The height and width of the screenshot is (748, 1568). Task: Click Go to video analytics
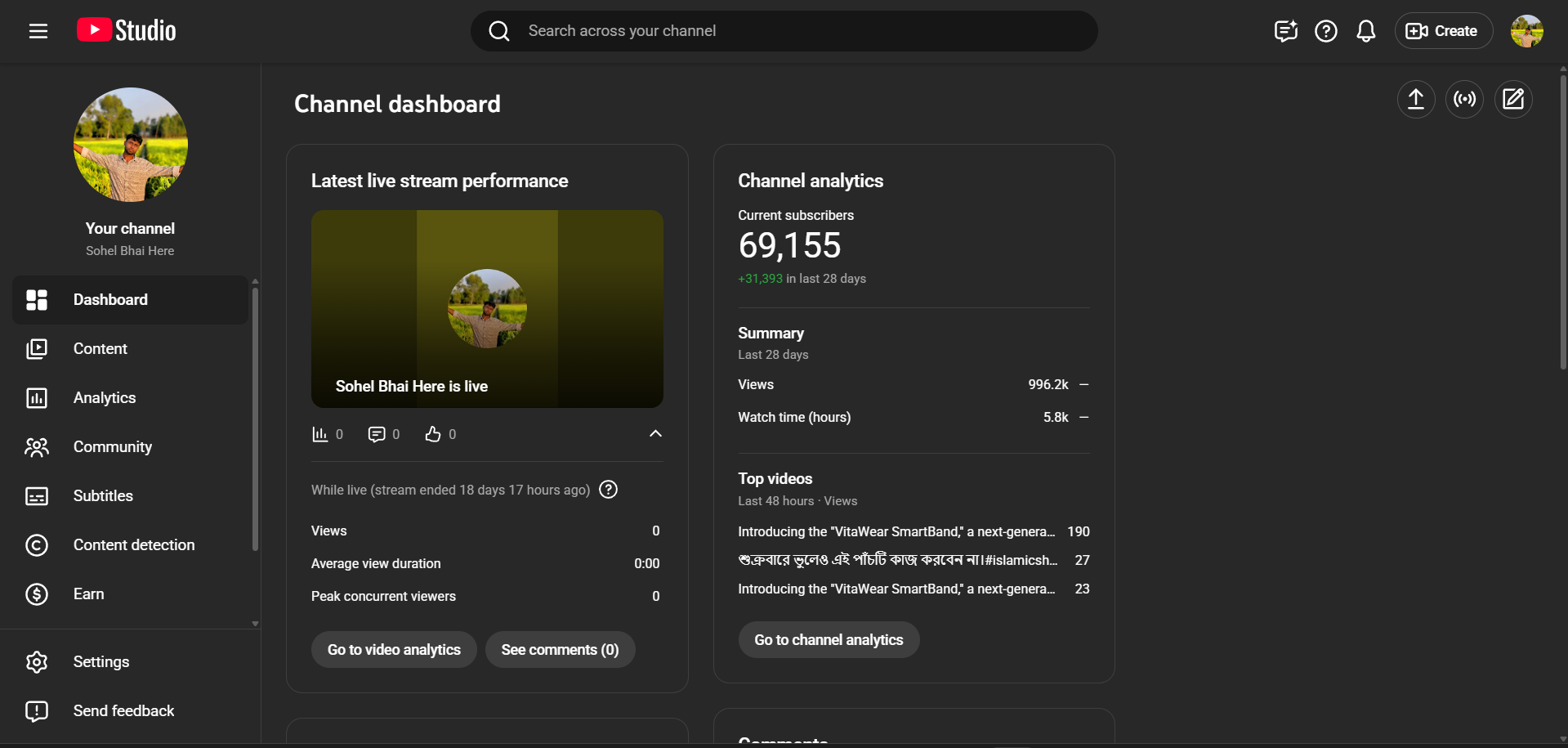click(394, 650)
